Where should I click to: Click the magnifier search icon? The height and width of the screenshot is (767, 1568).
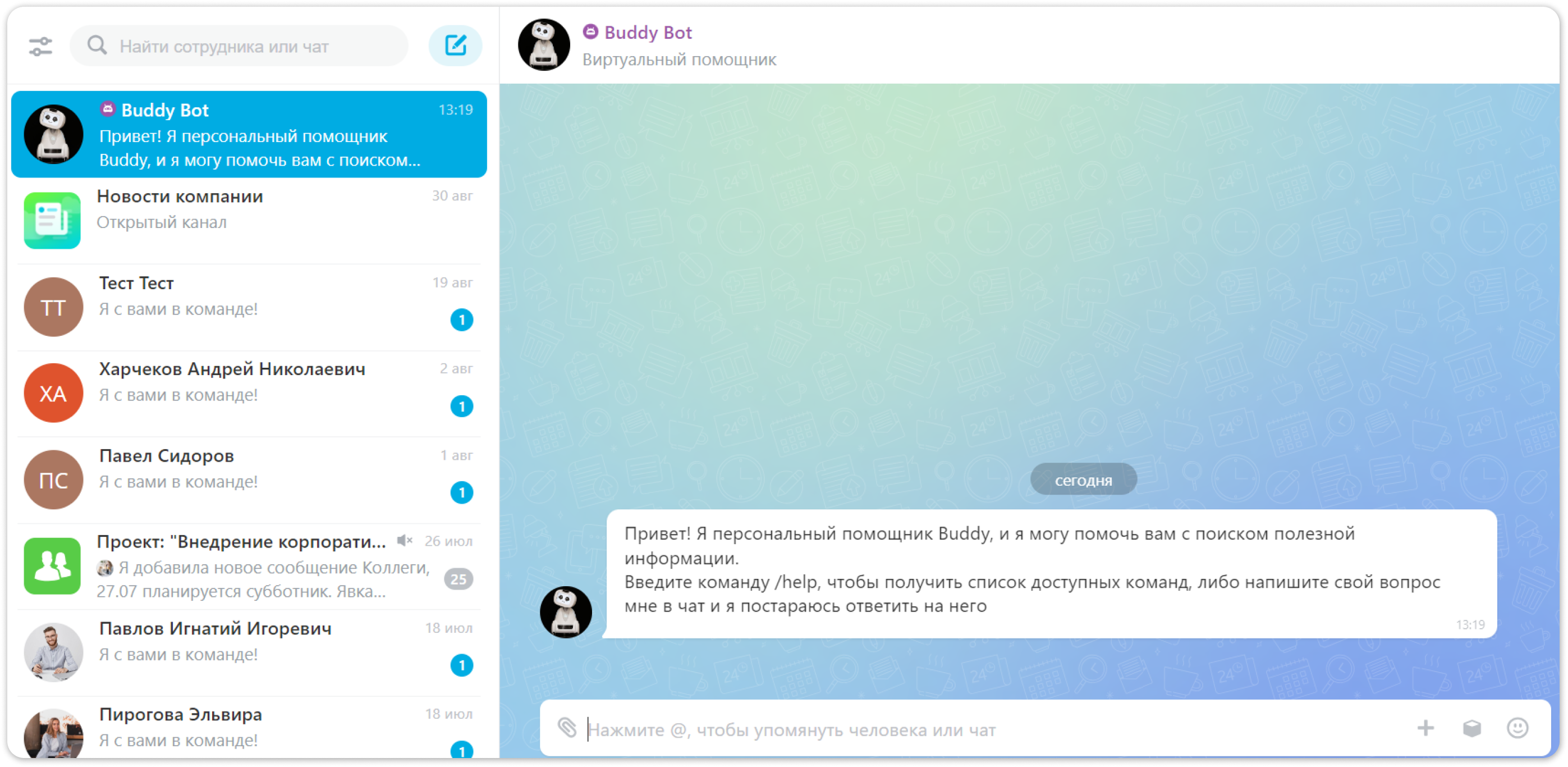click(97, 45)
